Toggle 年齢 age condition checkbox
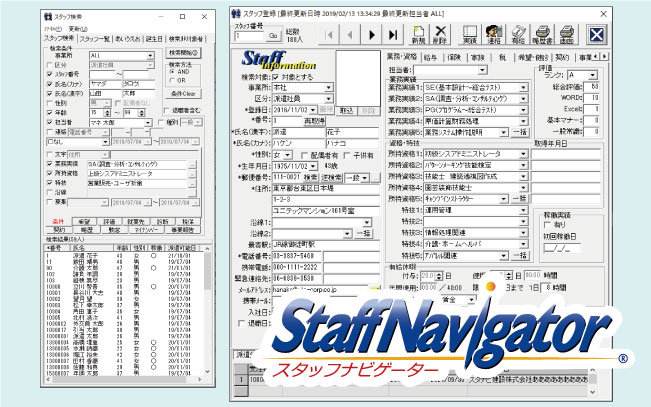Image resolution: width=651 pixels, height=407 pixels. coord(50,113)
